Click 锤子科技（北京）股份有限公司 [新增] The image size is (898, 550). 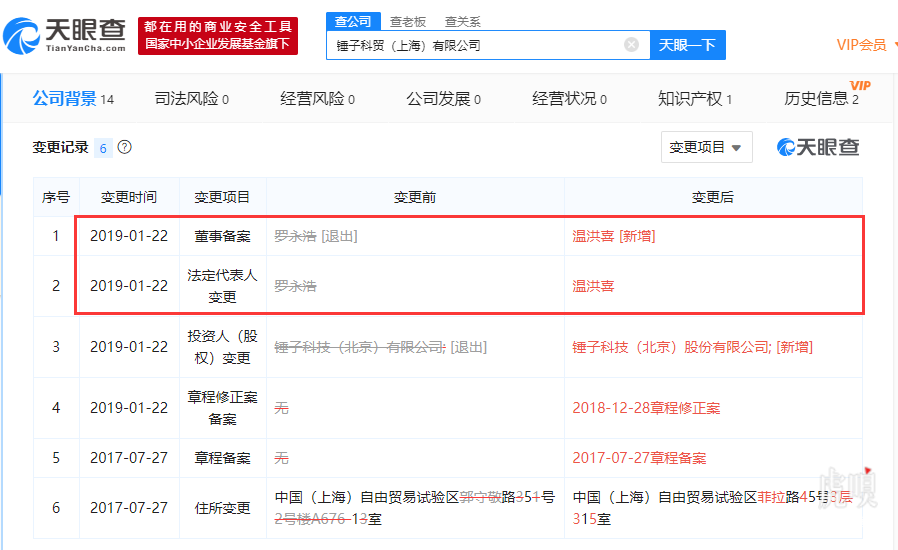692,347
